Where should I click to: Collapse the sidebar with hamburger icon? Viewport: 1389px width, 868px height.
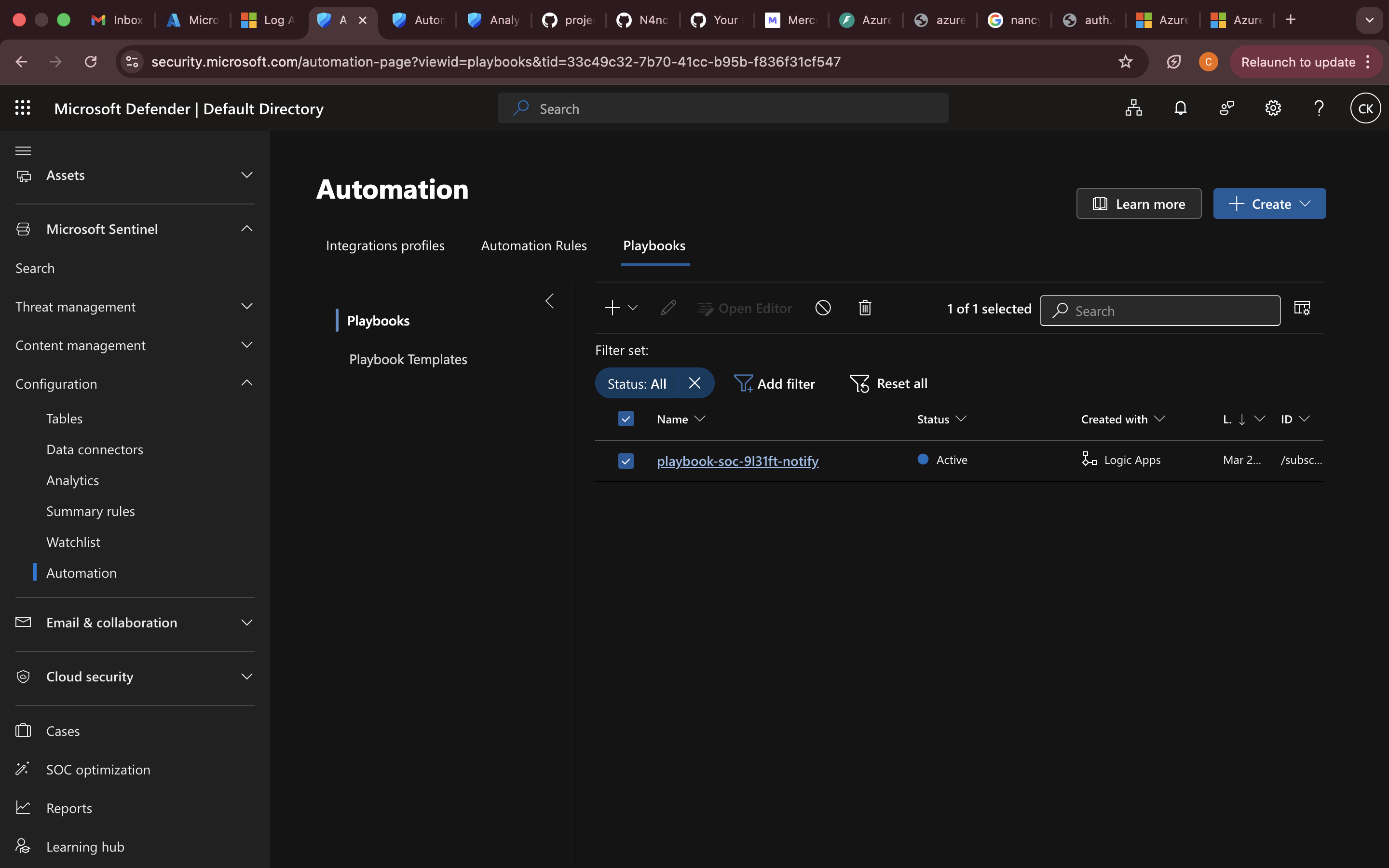(x=23, y=150)
